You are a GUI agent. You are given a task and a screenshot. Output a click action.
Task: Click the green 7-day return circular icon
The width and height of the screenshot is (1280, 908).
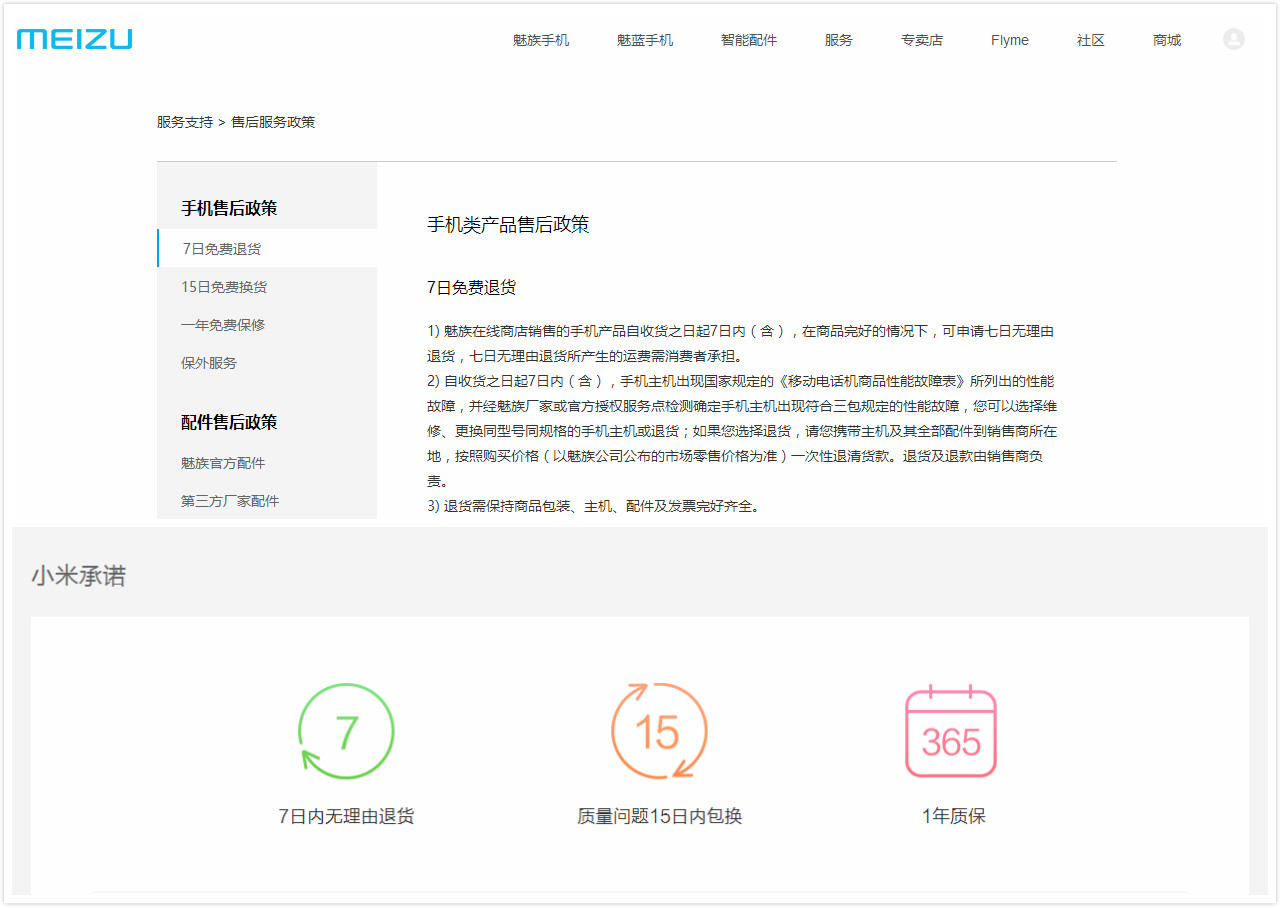point(345,731)
